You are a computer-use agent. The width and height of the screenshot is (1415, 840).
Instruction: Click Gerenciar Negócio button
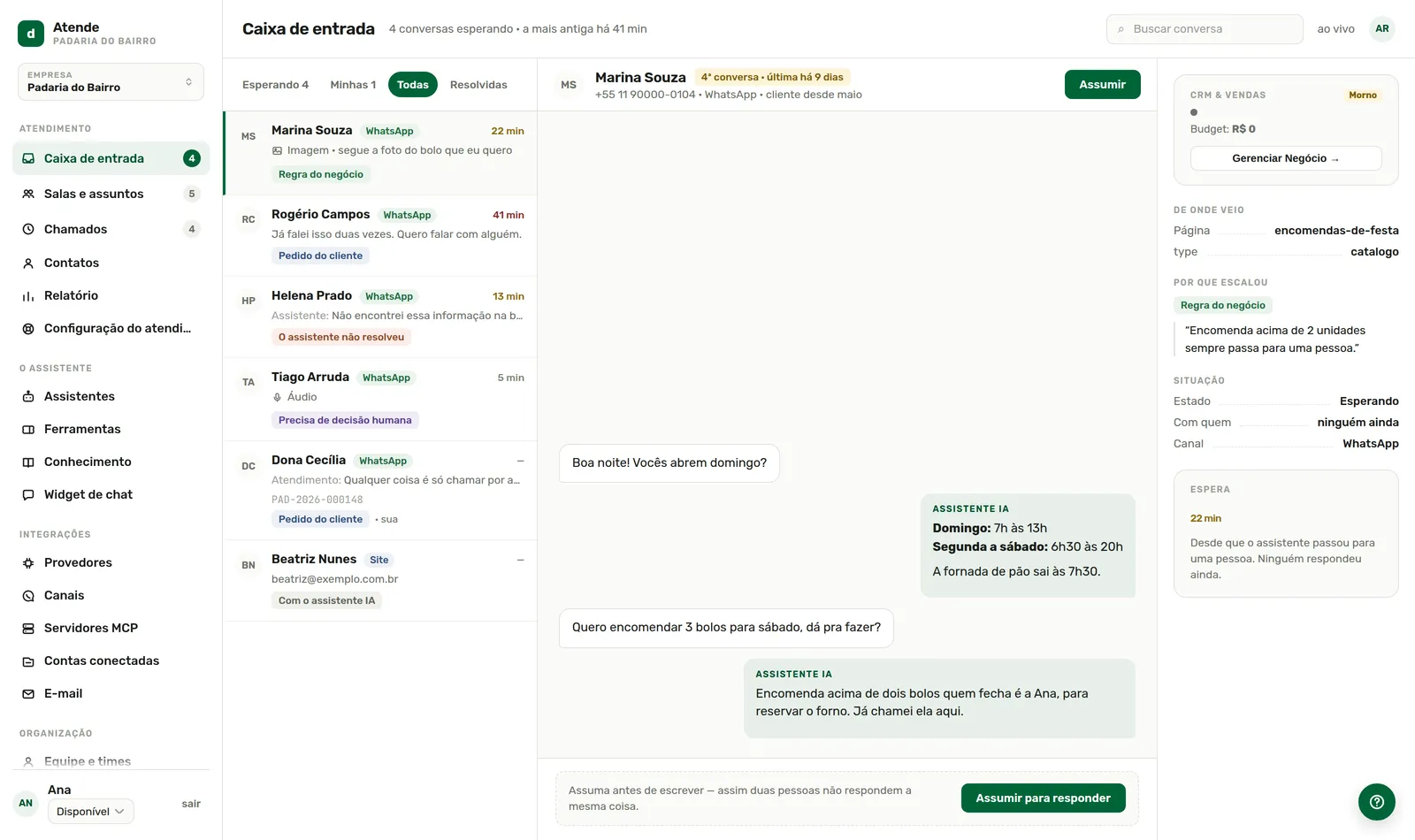(1286, 158)
